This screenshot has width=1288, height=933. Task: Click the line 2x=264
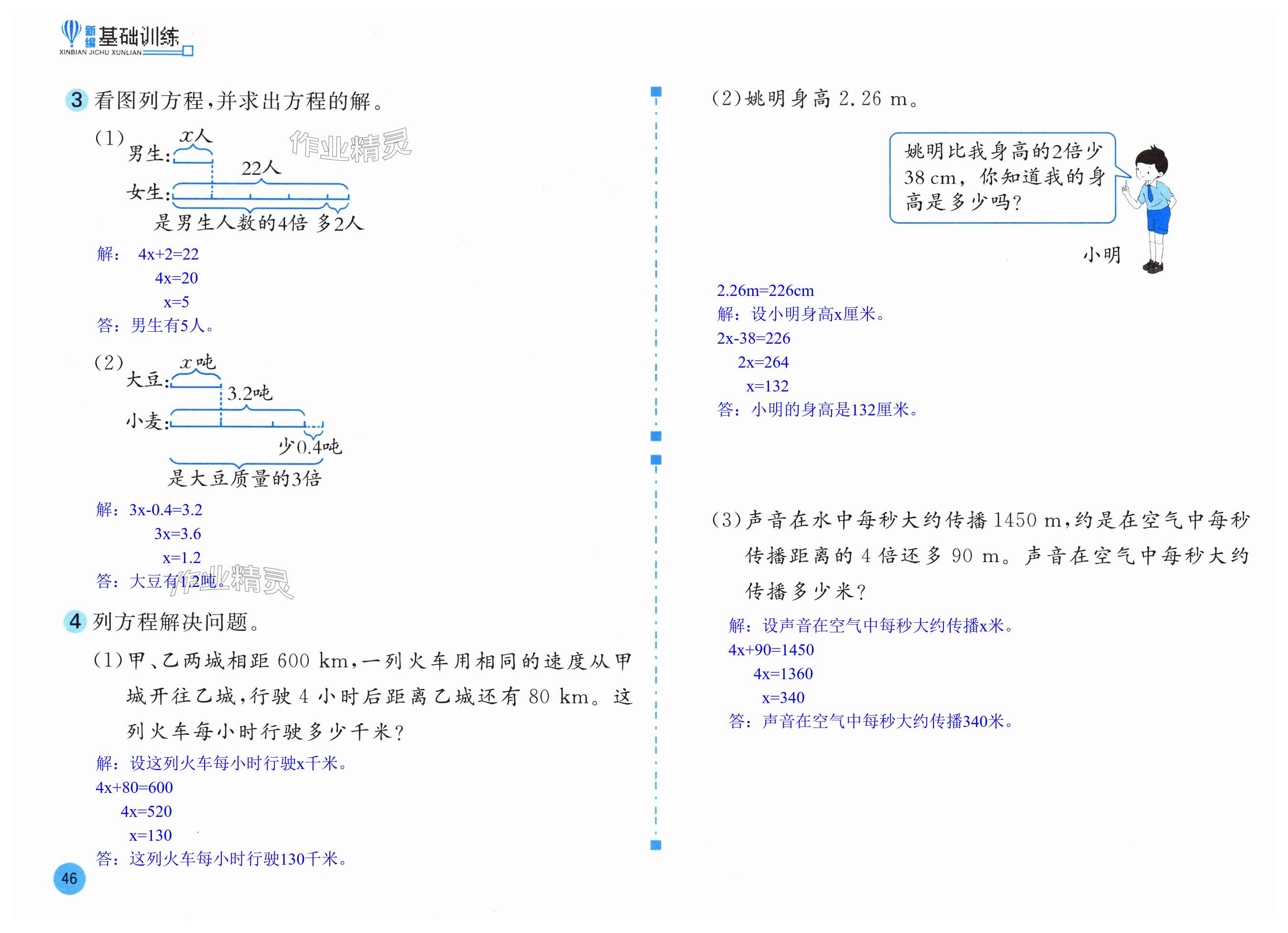point(763,362)
